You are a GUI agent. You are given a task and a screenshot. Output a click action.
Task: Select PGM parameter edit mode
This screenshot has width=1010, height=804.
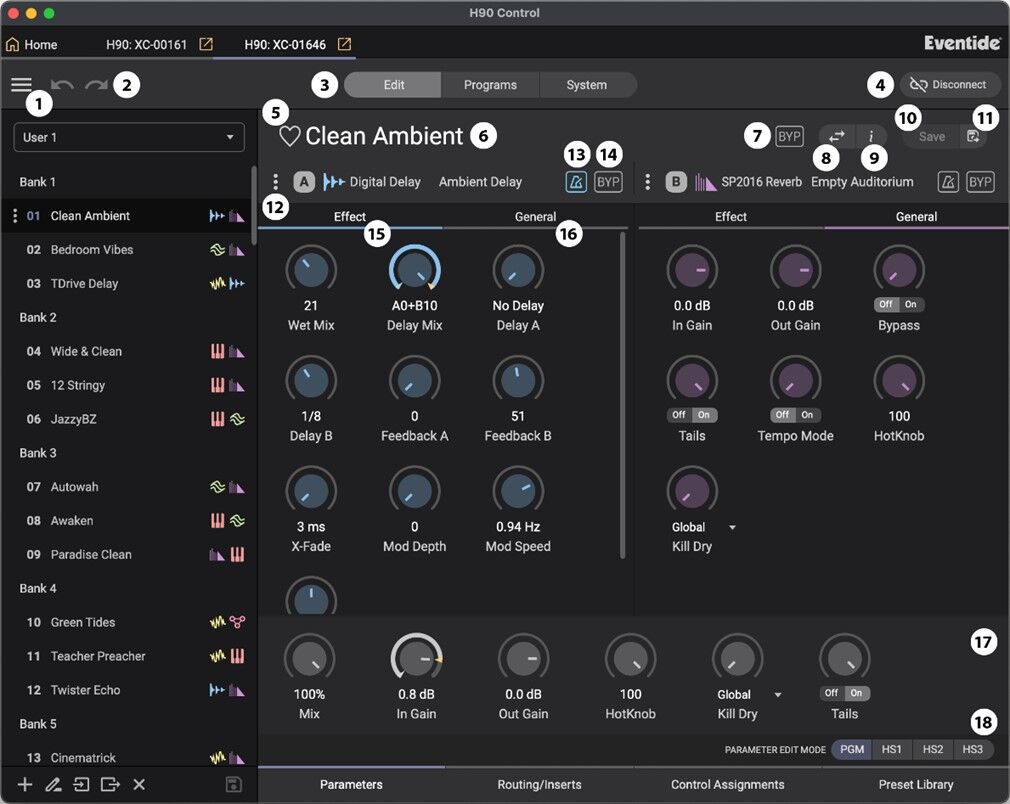point(852,749)
